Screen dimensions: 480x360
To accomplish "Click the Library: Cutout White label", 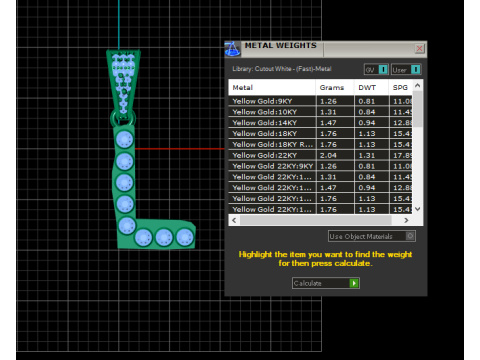I will [x=282, y=69].
